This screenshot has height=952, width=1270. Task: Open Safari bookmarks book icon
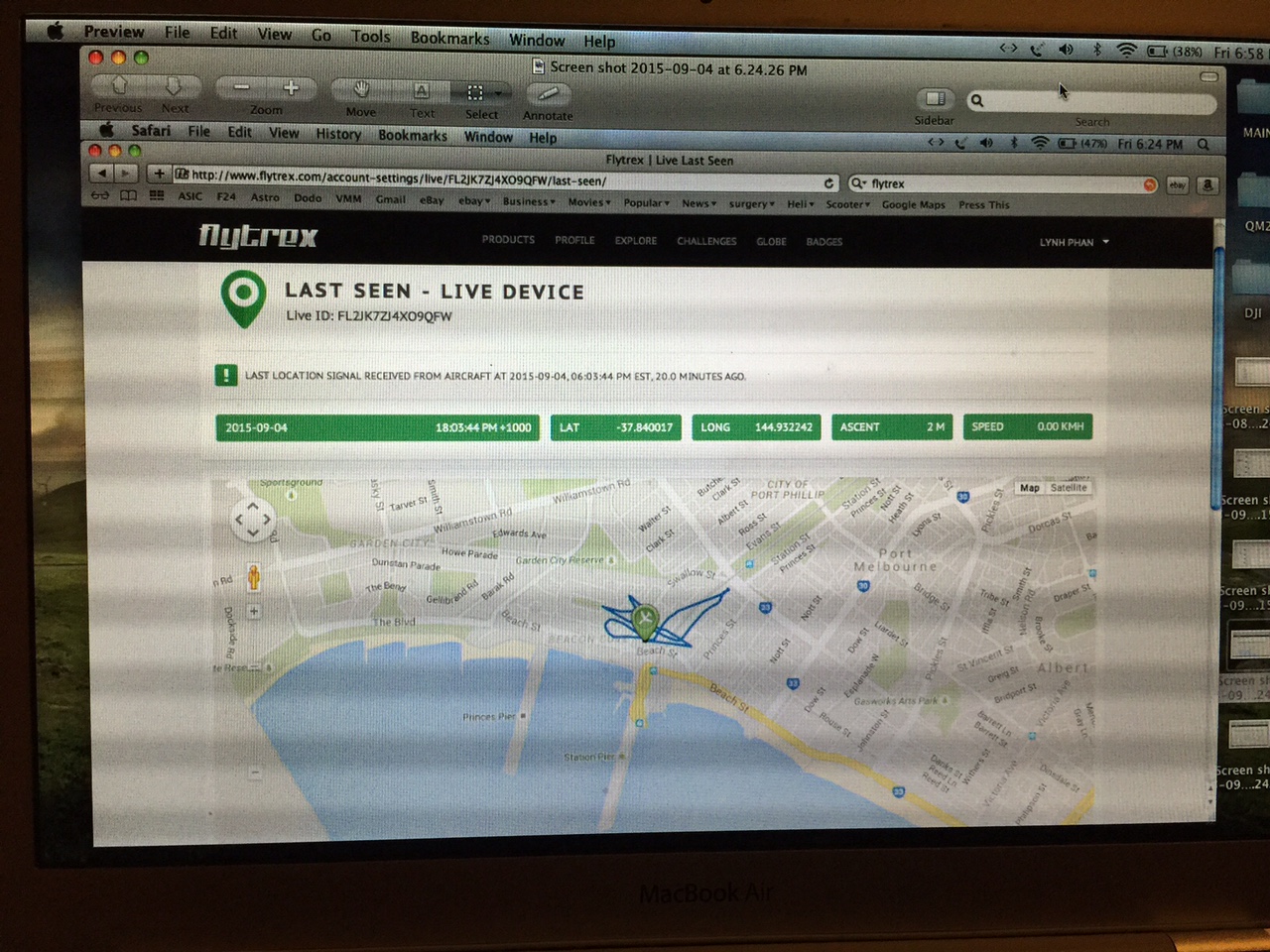(128, 195)
